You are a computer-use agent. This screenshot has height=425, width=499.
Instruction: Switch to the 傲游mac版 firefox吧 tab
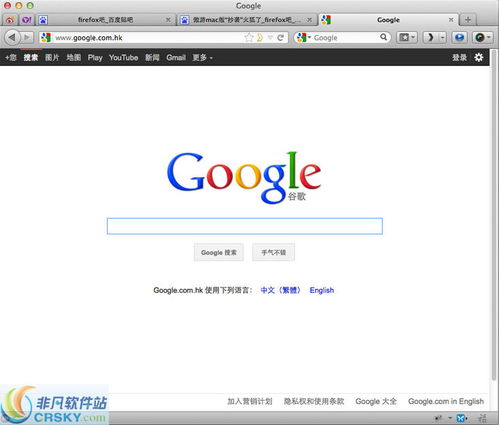click(x=246, y=20)
